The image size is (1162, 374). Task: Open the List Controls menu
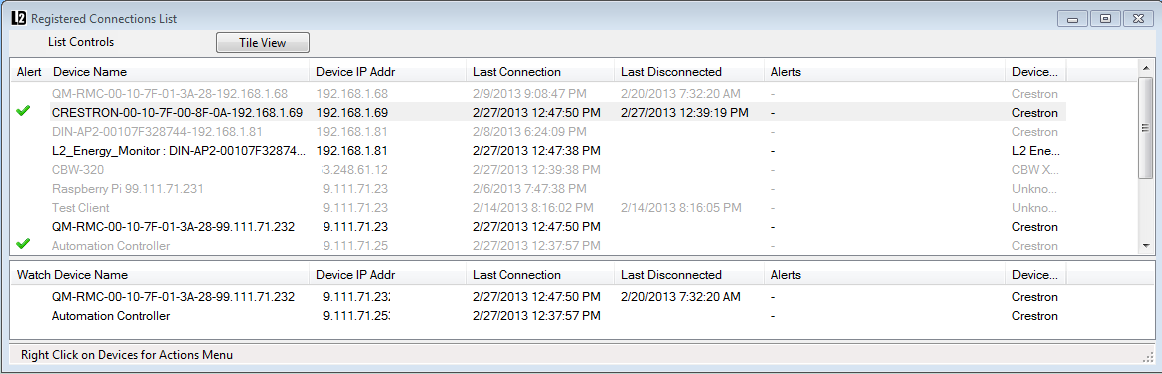pyautogui.click(x=81, y=42)
